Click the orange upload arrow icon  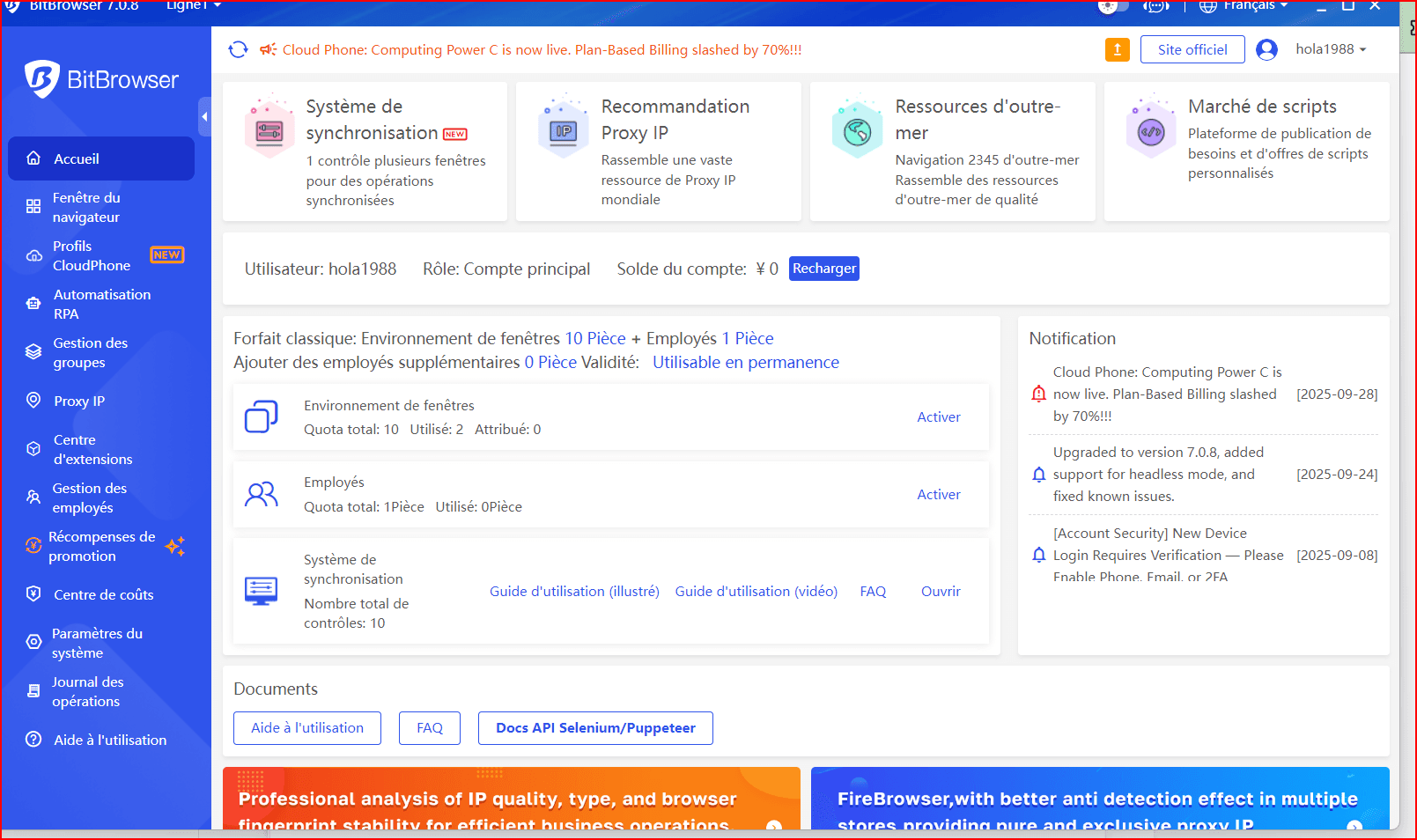1117,50
